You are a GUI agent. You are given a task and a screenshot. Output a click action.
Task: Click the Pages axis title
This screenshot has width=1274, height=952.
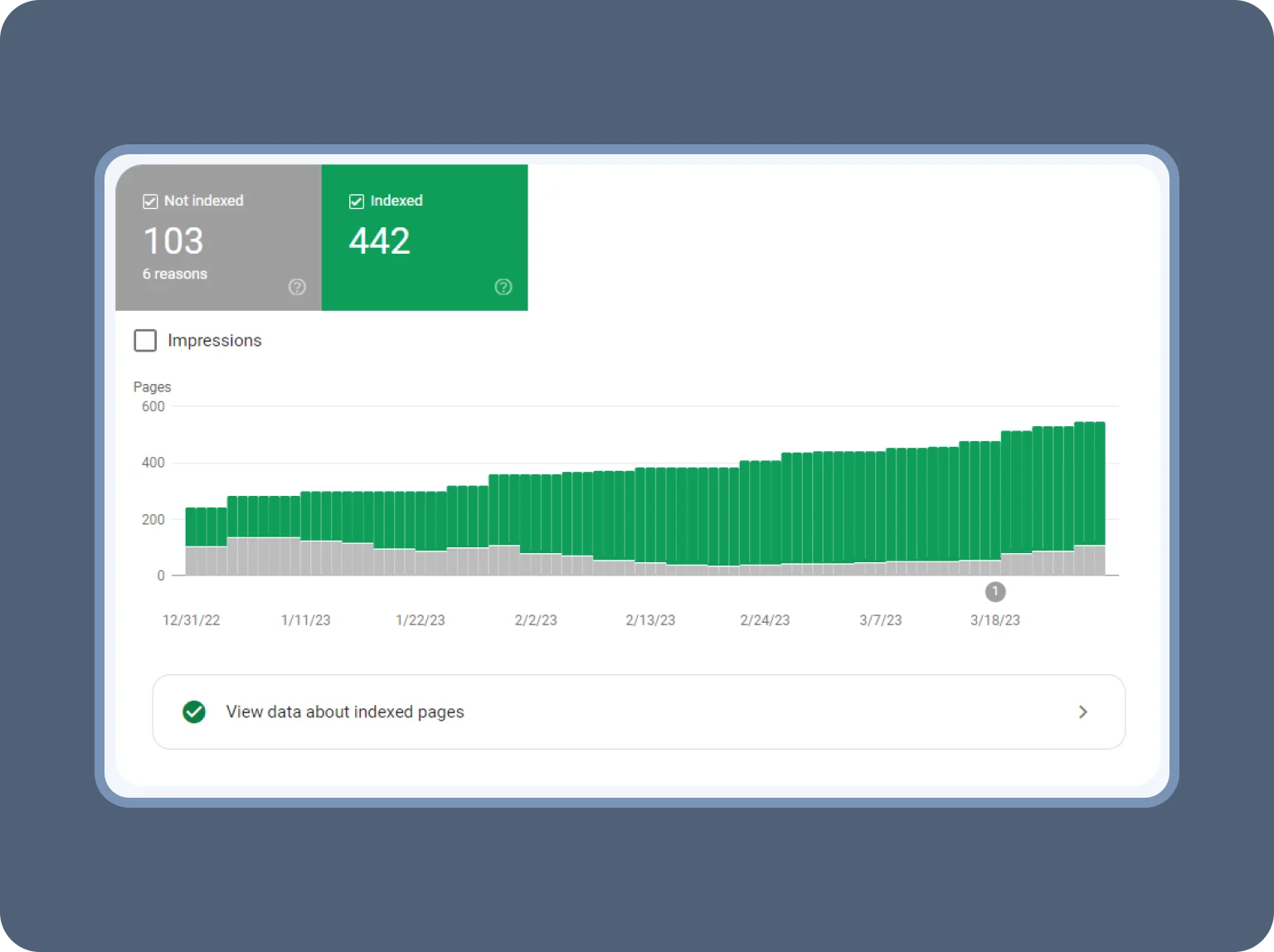click(152, 387)
